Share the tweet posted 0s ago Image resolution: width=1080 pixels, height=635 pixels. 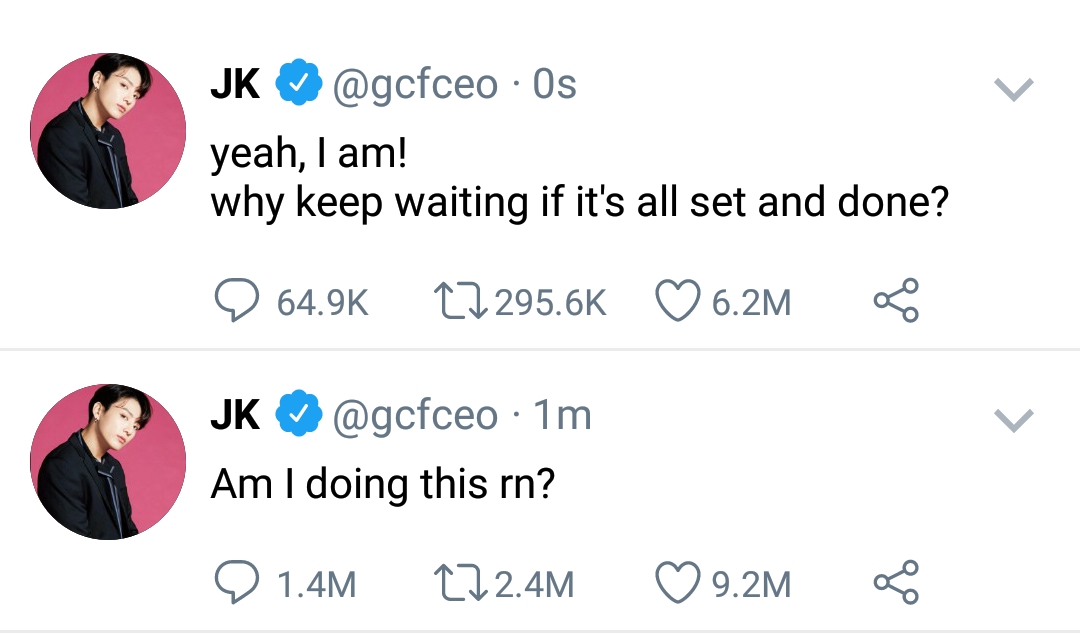point(895,302)
